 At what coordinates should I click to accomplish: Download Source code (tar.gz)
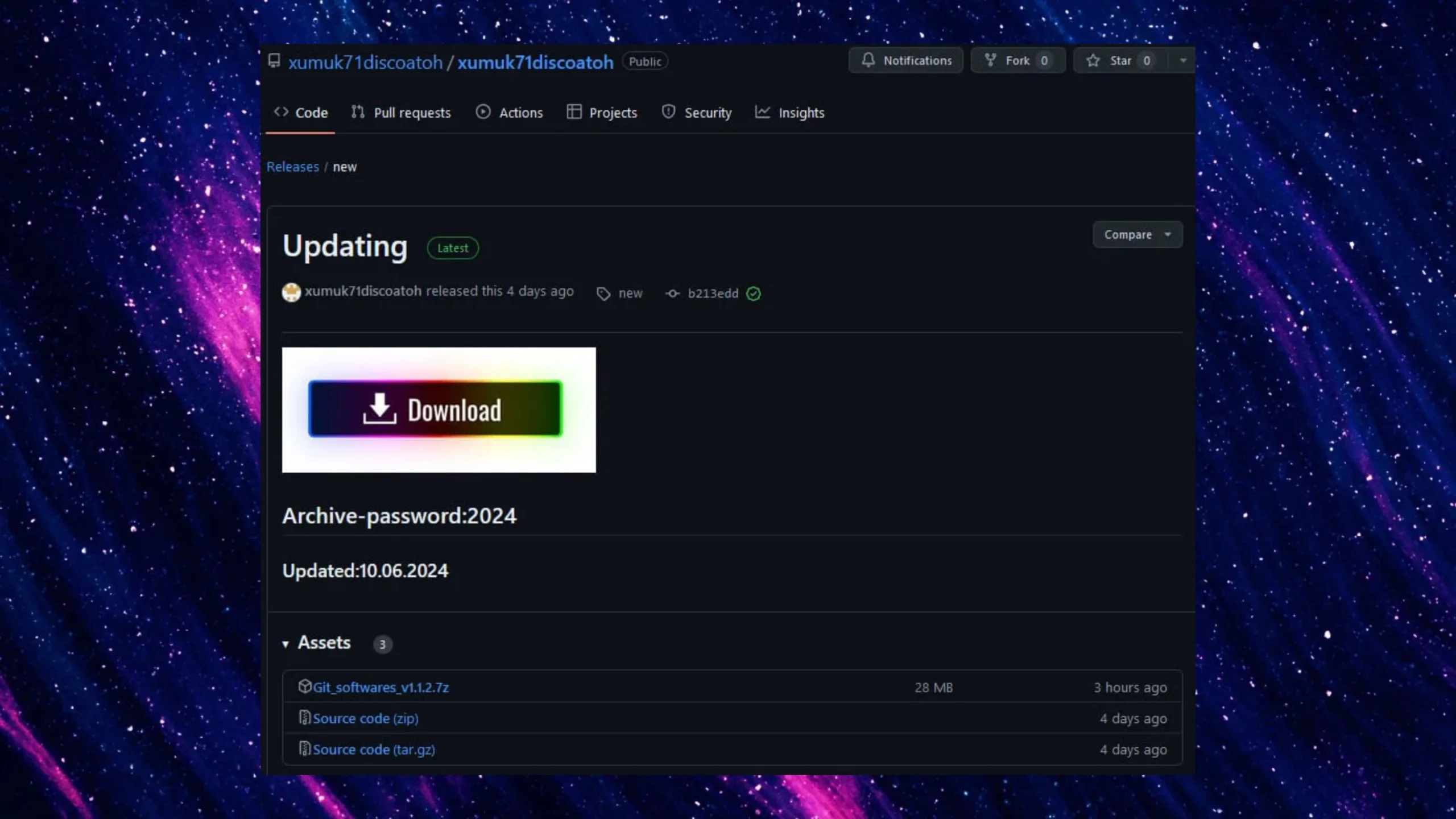[374, 750]
